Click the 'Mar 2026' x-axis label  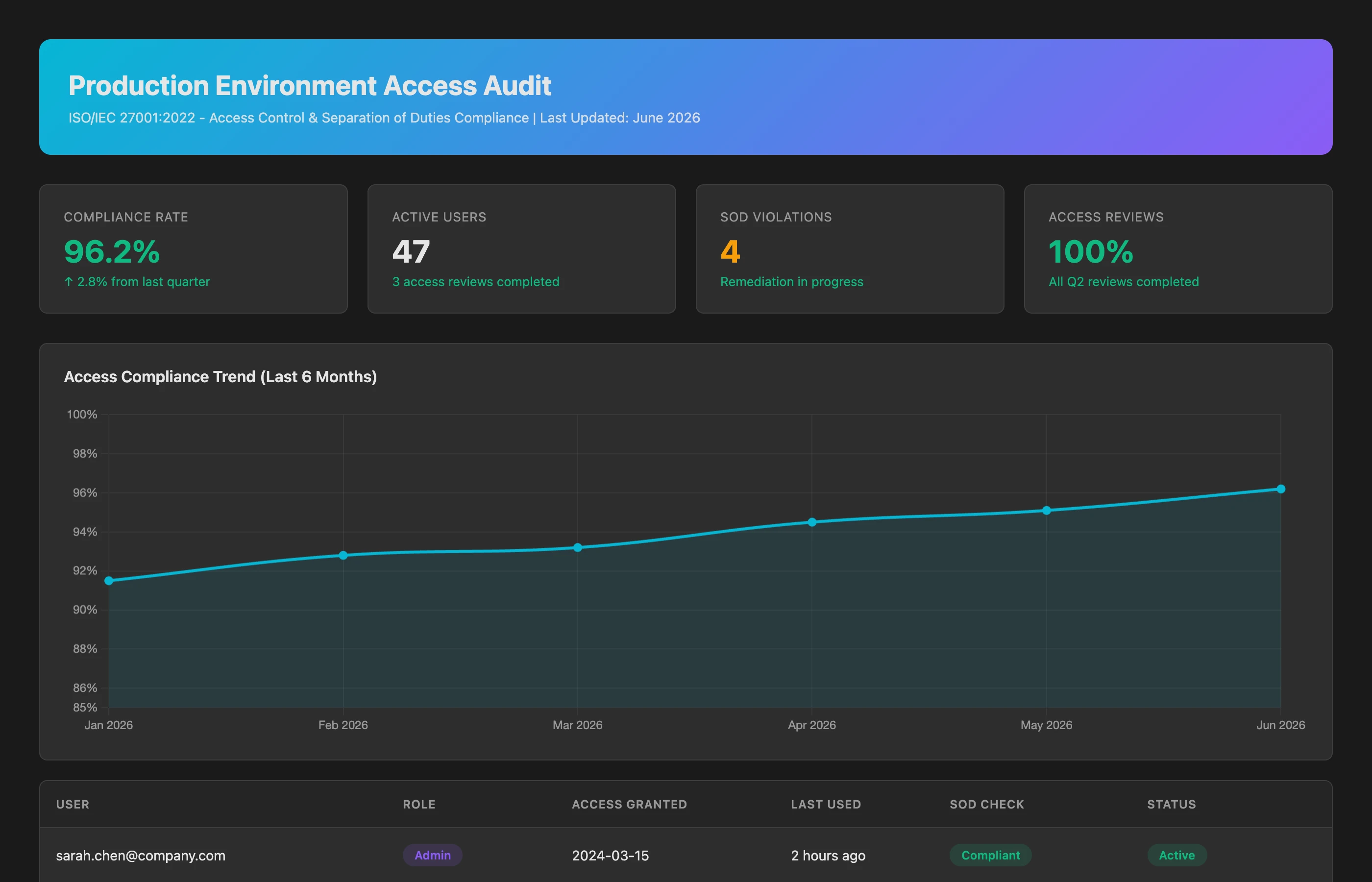click(x=577, y=725)
